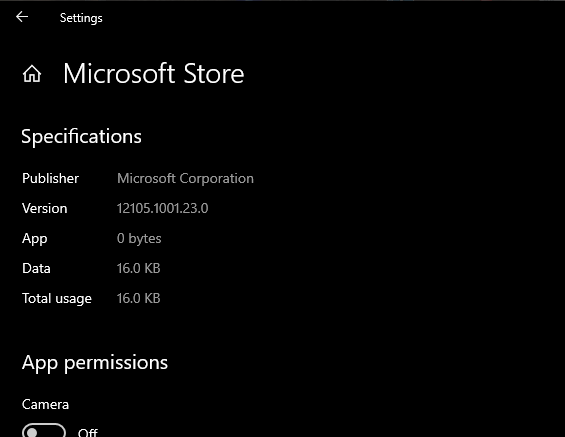Select version number 12105.1001.23.0

coord(163,208)
